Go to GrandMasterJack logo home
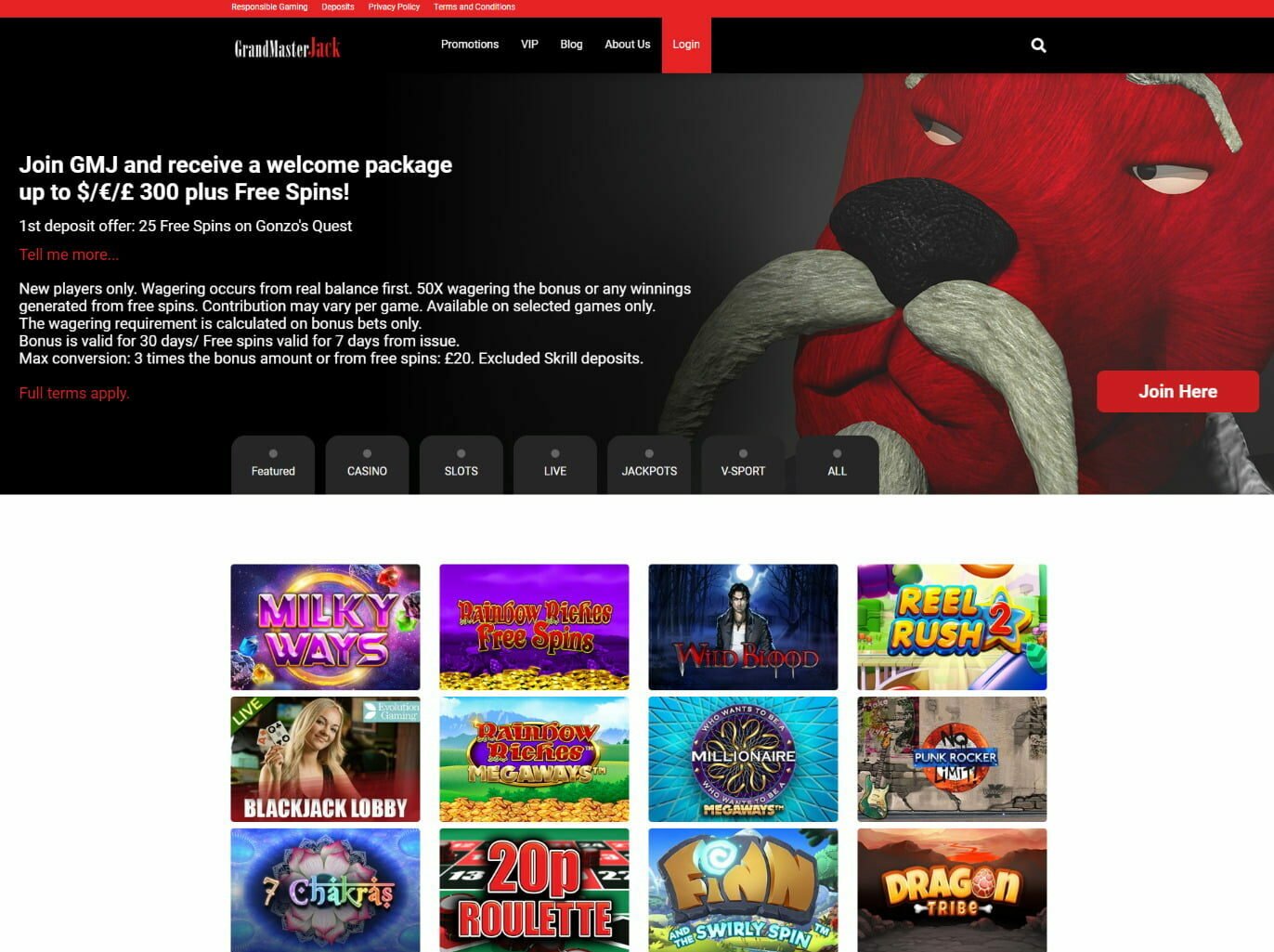Viewport: 1274px width, 952px height. coord(287,47)
